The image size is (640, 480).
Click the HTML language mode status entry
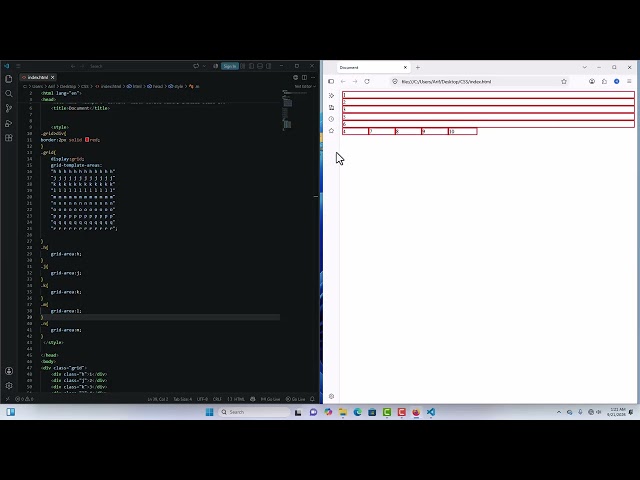pyautogui.click(x=236, y=399)
